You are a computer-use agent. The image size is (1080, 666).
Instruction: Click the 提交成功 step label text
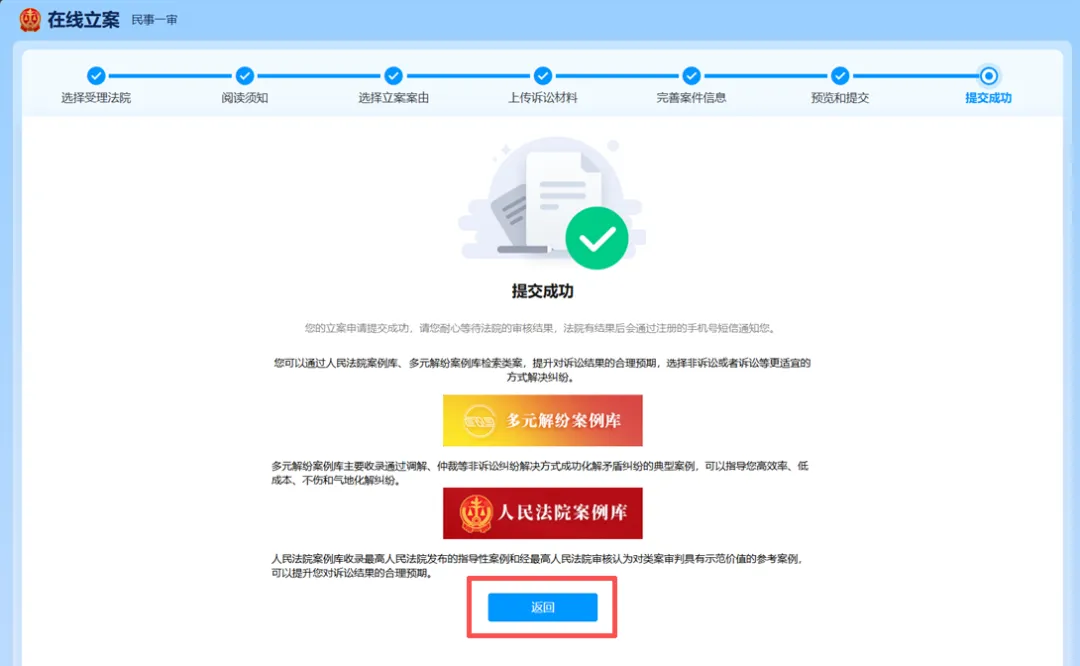tap(988, 98)
